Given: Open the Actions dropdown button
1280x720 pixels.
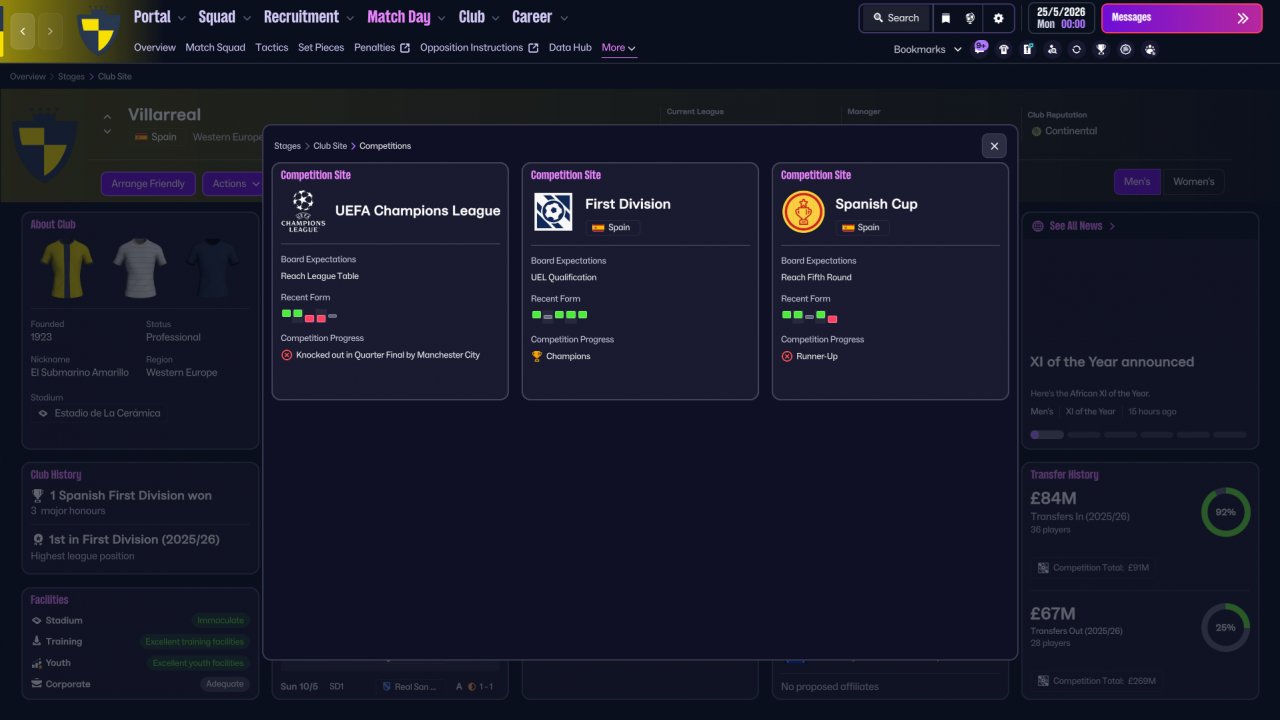Looking at the screenshot, I should coord(235,184).
